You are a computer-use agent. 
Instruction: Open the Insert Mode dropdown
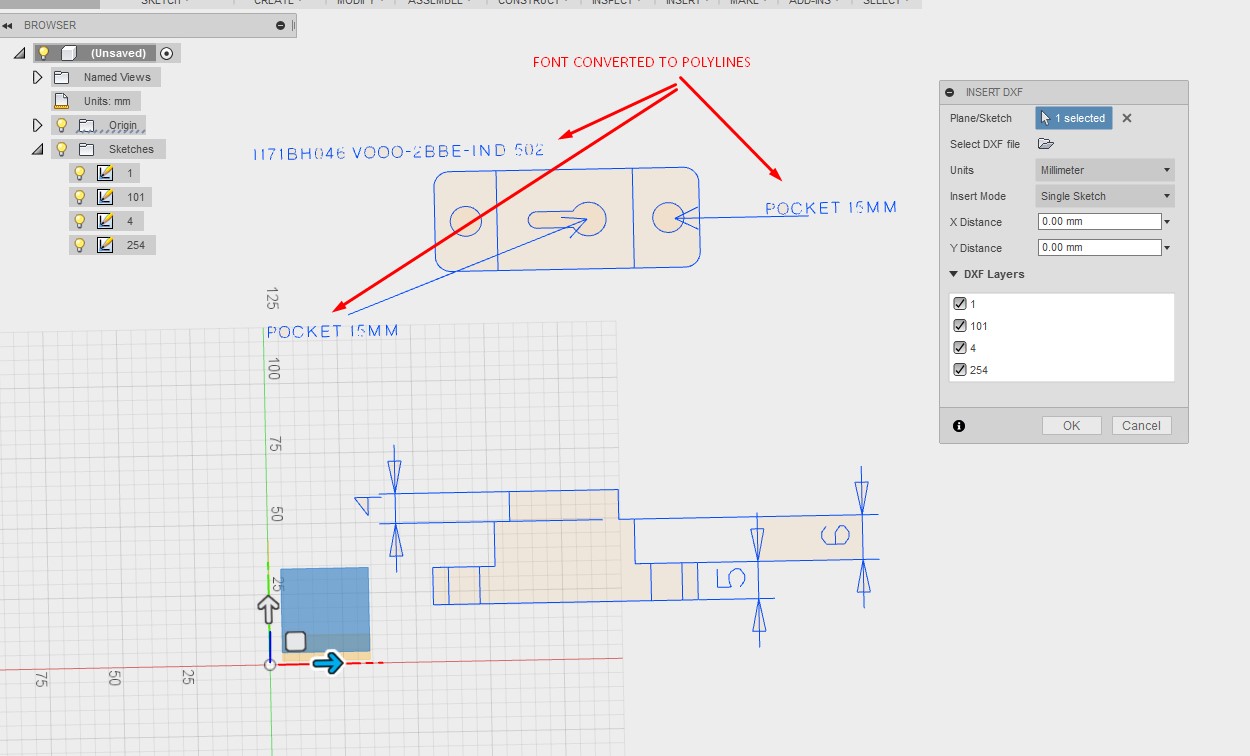tap(1103, 196)
